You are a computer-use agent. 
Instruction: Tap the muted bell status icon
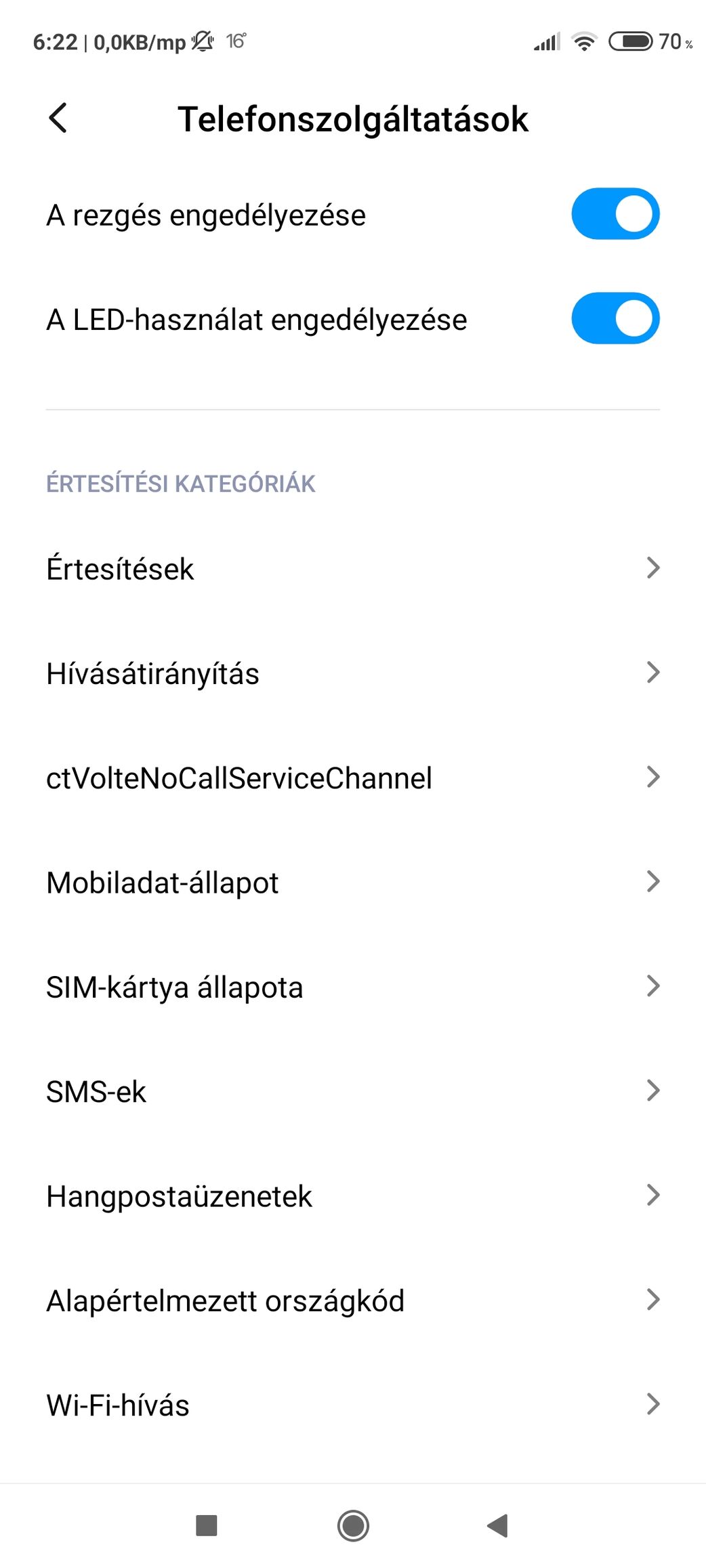click(x=202, y=42)
